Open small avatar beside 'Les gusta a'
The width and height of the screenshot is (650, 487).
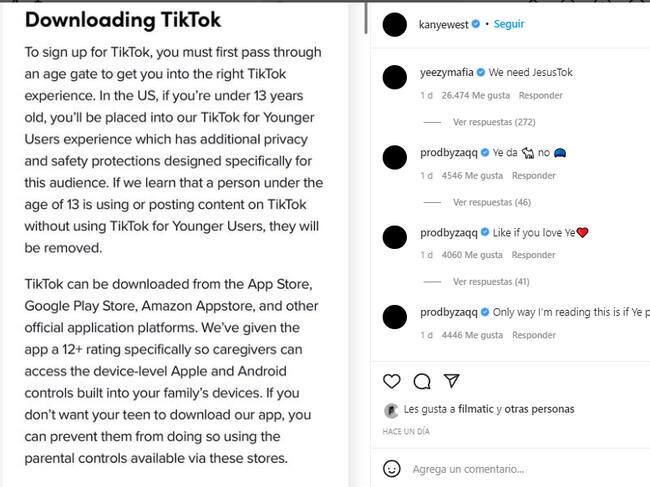click(391, 410)
